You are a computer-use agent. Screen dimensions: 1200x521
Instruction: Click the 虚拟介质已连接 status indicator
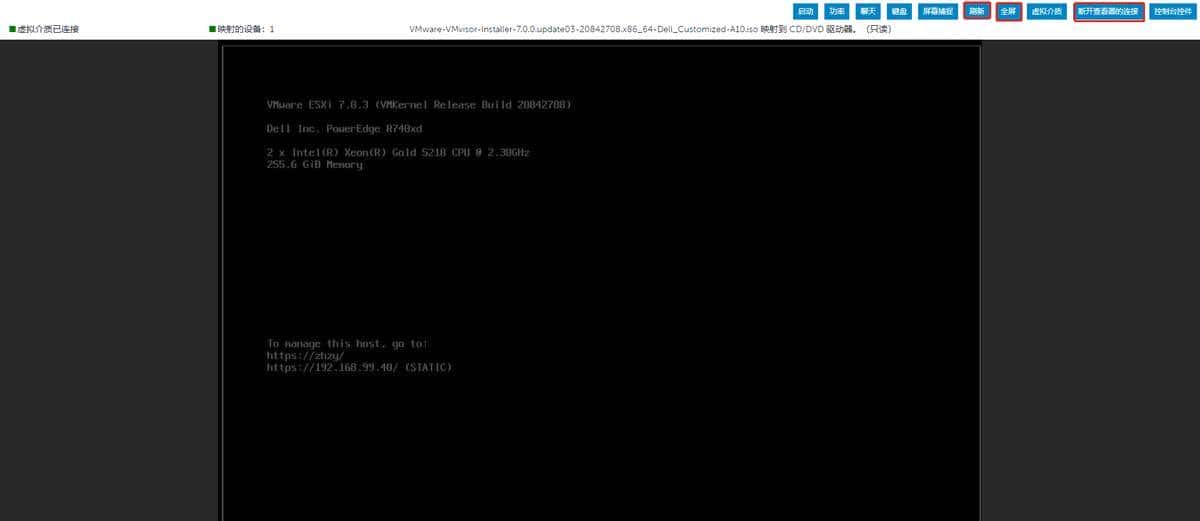click(44, 29)
